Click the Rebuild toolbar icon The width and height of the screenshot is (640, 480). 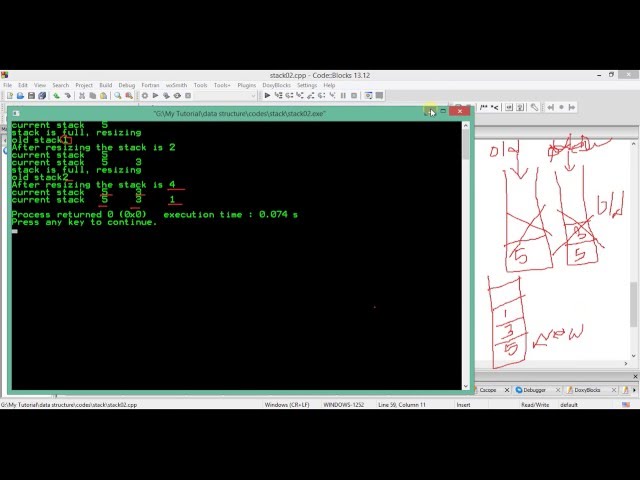coord(177,96)
